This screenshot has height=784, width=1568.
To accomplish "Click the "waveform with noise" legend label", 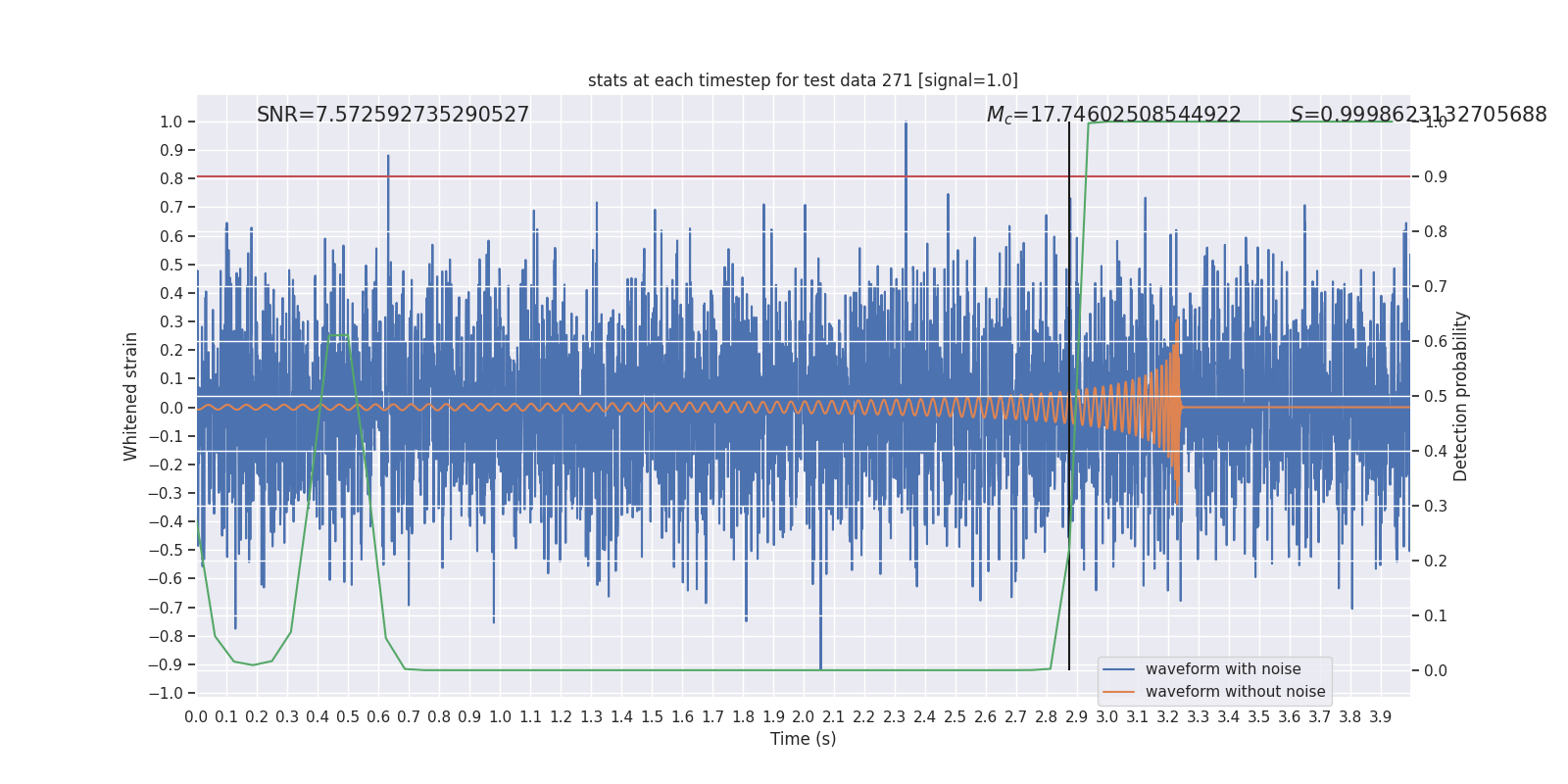I will click(x=1223, y=669).
